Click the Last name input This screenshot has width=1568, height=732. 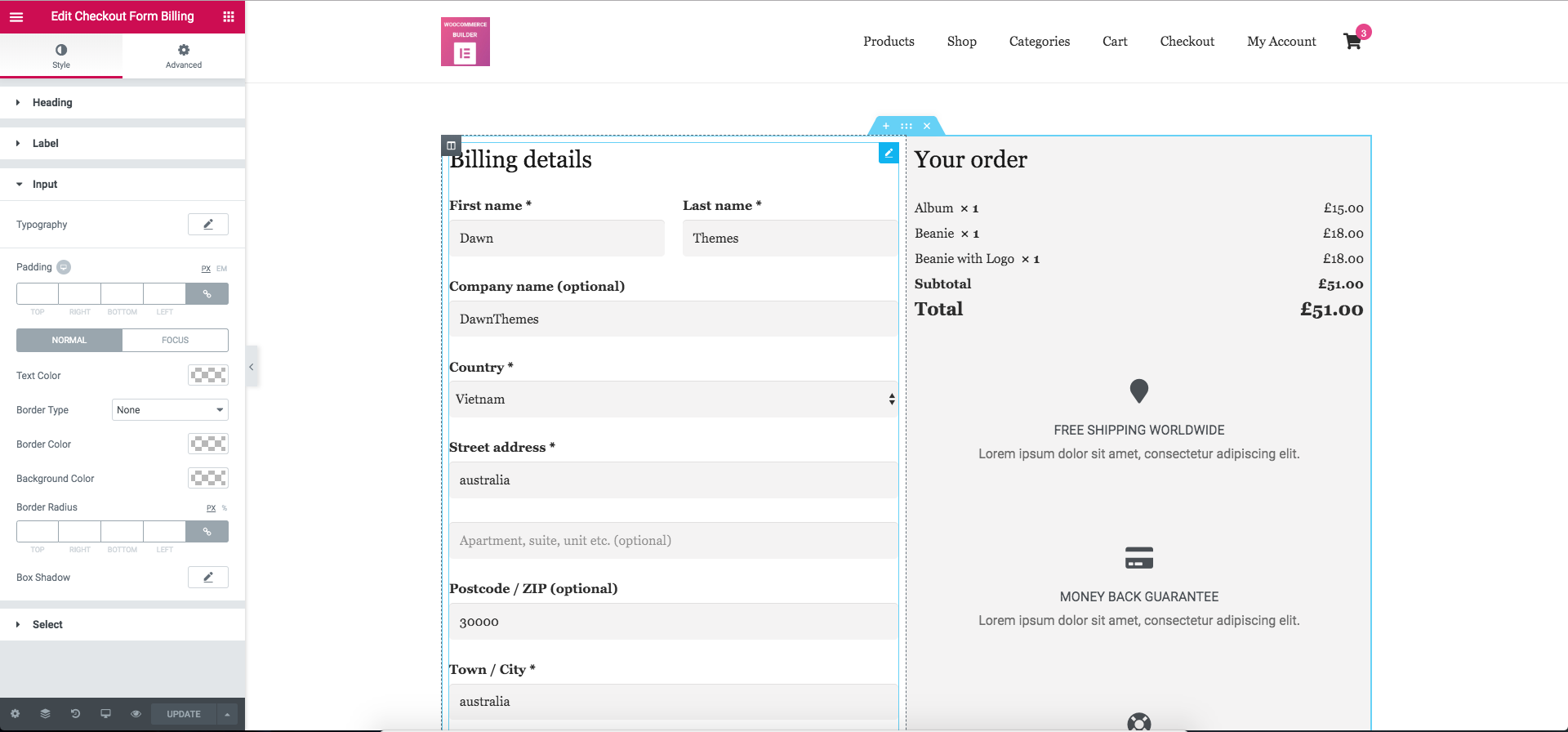(791, 238)
